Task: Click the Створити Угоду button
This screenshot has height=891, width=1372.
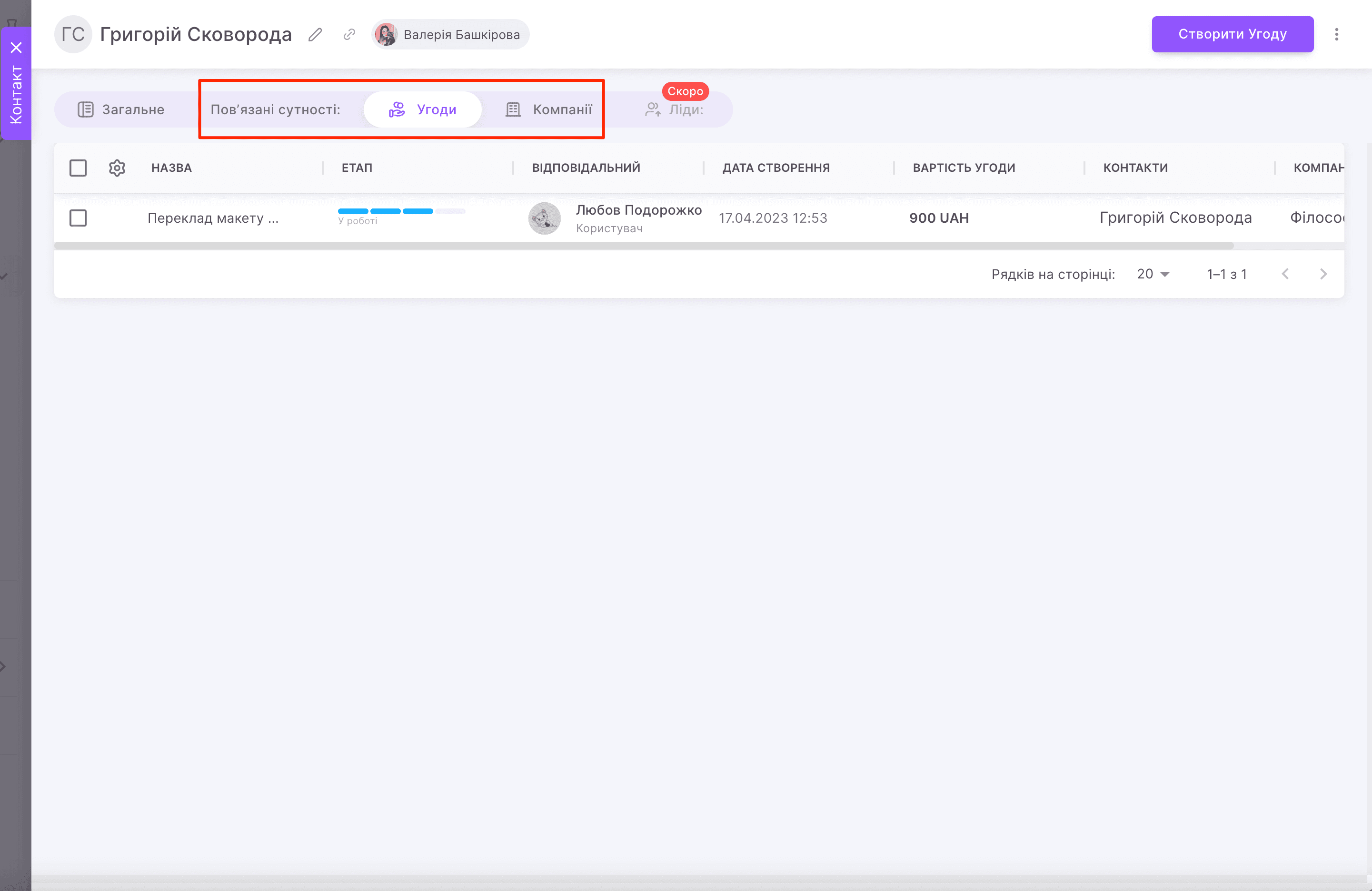Action: pos(1232,35)
